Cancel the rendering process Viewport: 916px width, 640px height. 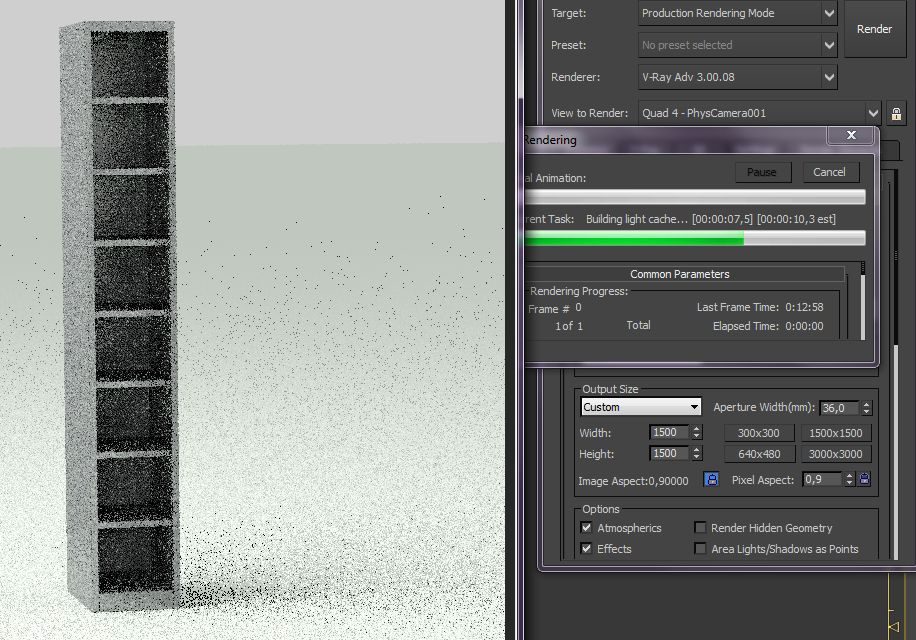click(x=829, y=172)
